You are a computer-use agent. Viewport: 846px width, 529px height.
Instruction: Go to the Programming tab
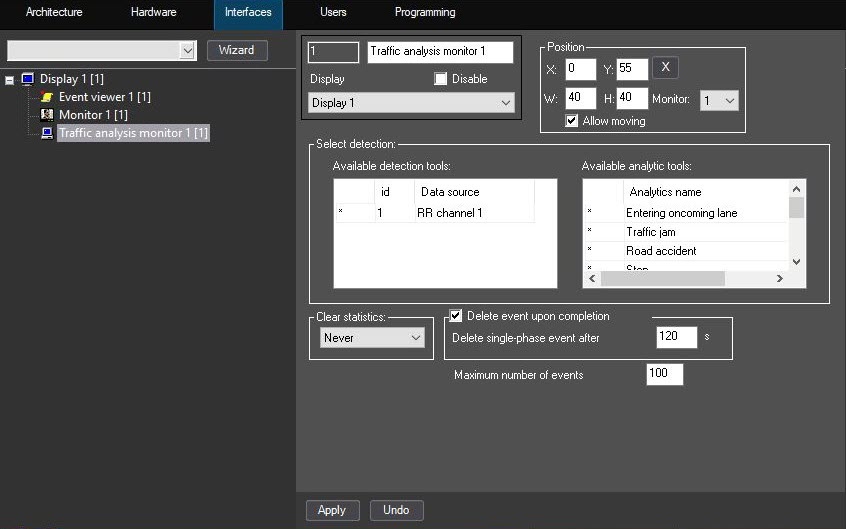click(425, 12)
